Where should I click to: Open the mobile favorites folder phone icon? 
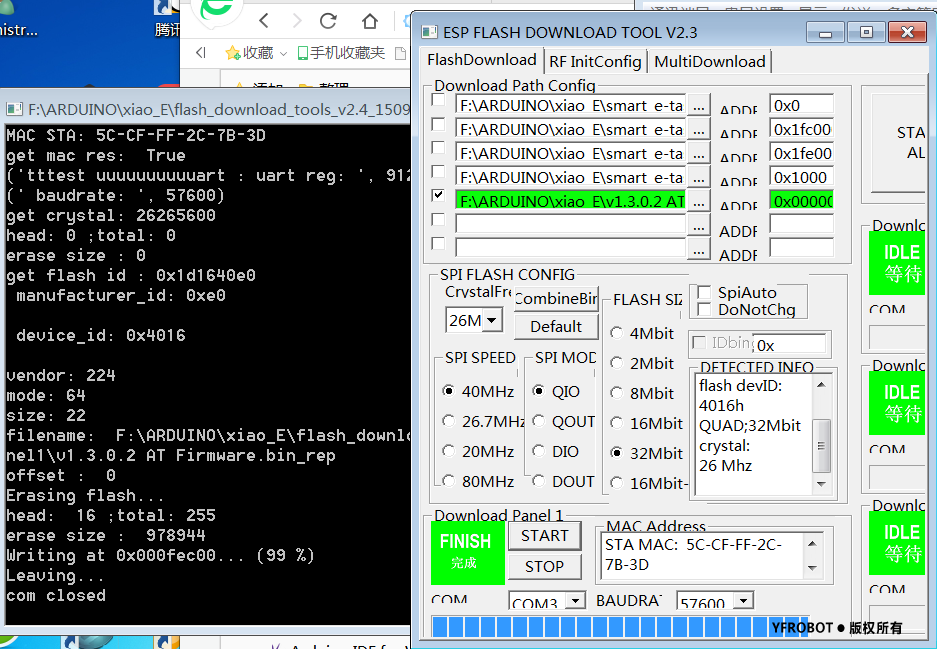click(301, 53)
